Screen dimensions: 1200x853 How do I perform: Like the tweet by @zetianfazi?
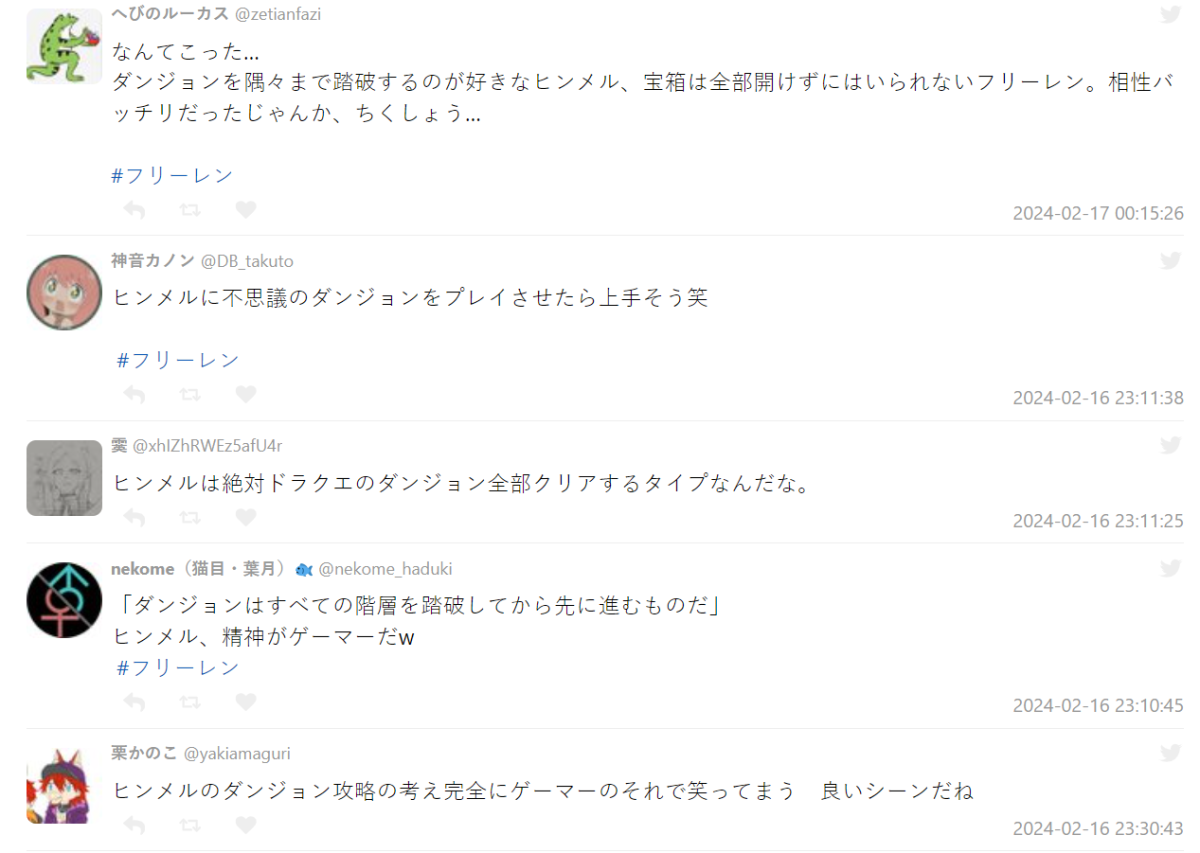(246, 210)
